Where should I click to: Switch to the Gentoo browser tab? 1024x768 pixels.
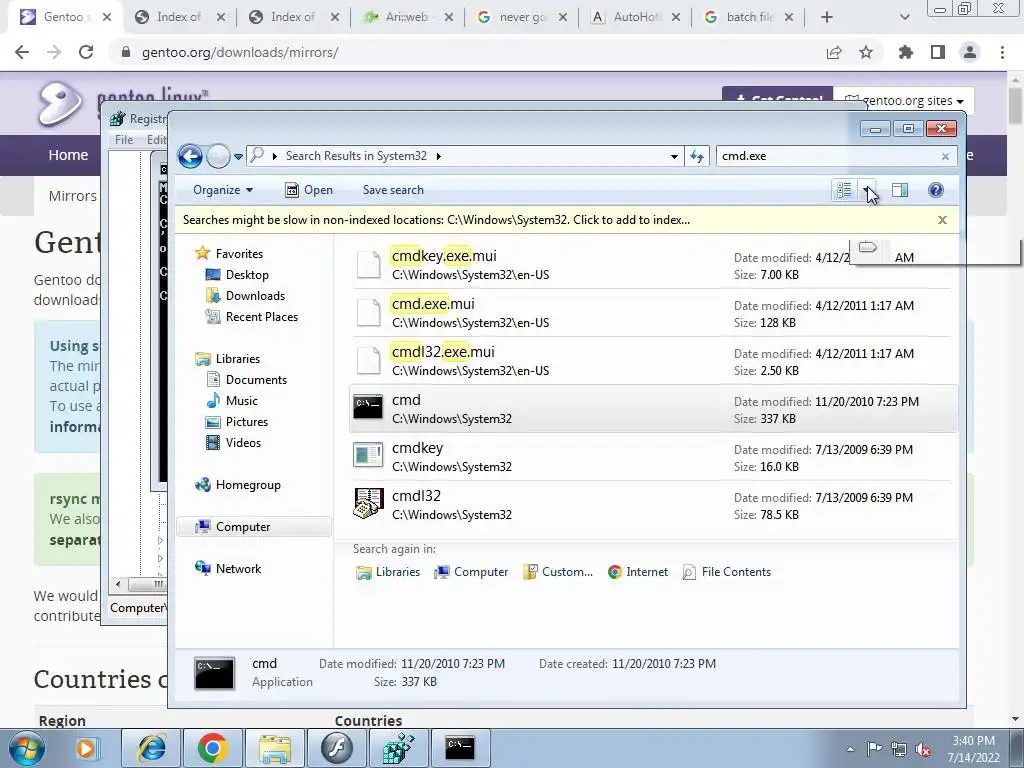pyautogui.click(x=65, y=17)
